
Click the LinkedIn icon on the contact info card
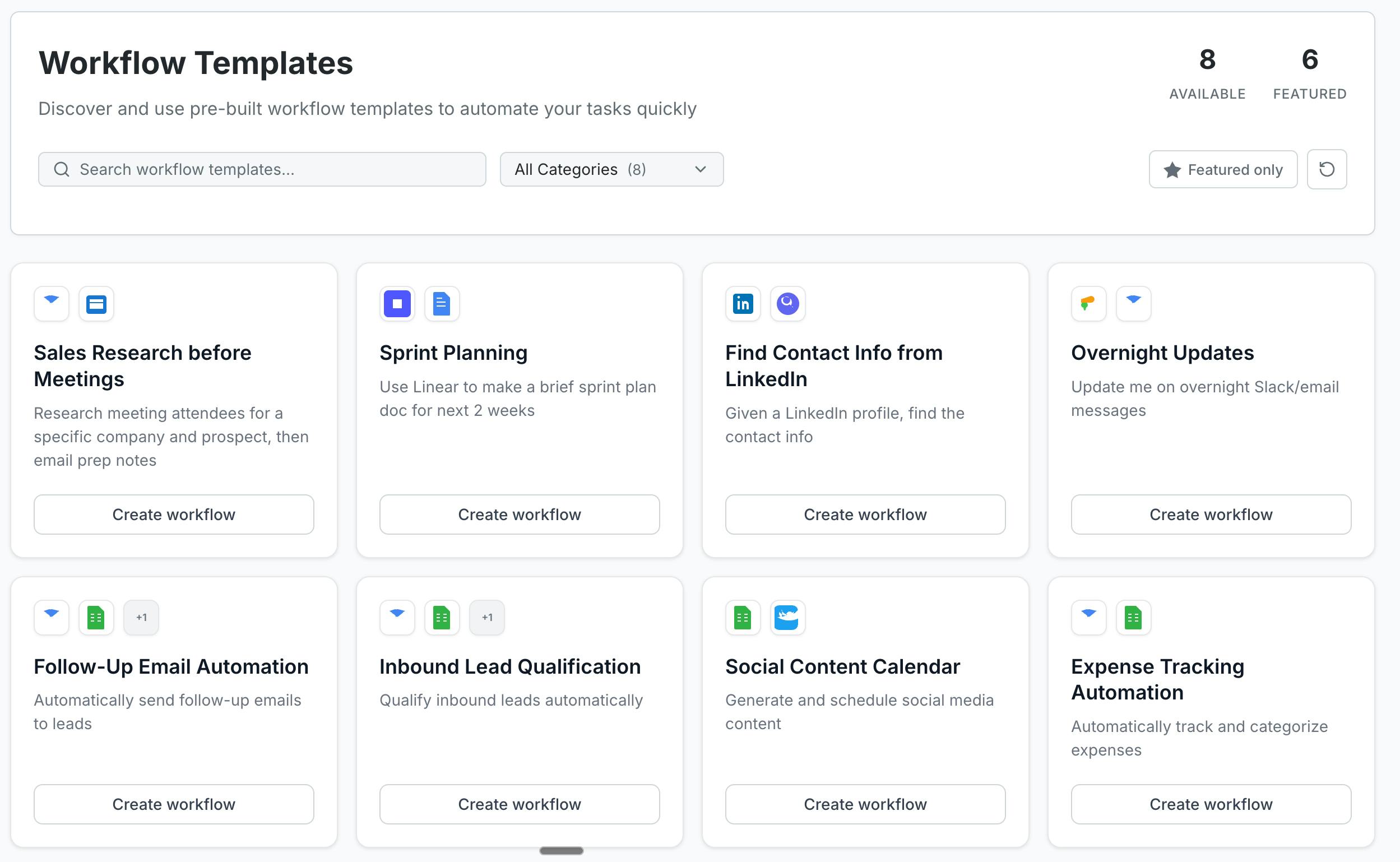tap(743, 303)
